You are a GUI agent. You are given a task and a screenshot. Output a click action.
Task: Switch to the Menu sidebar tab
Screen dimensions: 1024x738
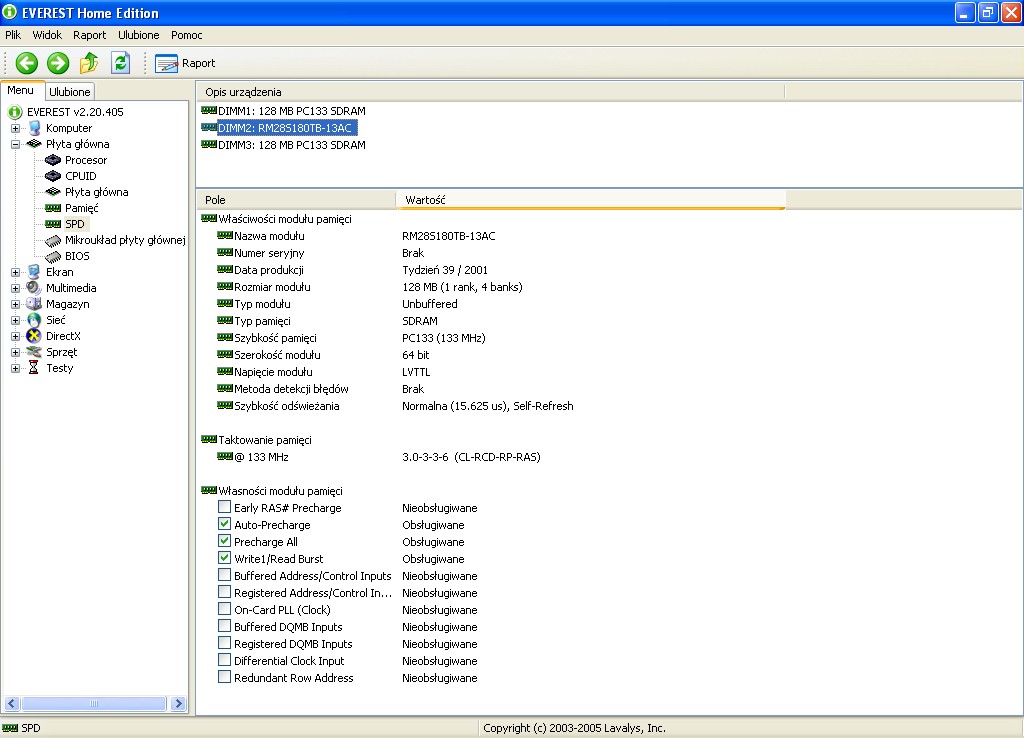click(x=20, y=91)
